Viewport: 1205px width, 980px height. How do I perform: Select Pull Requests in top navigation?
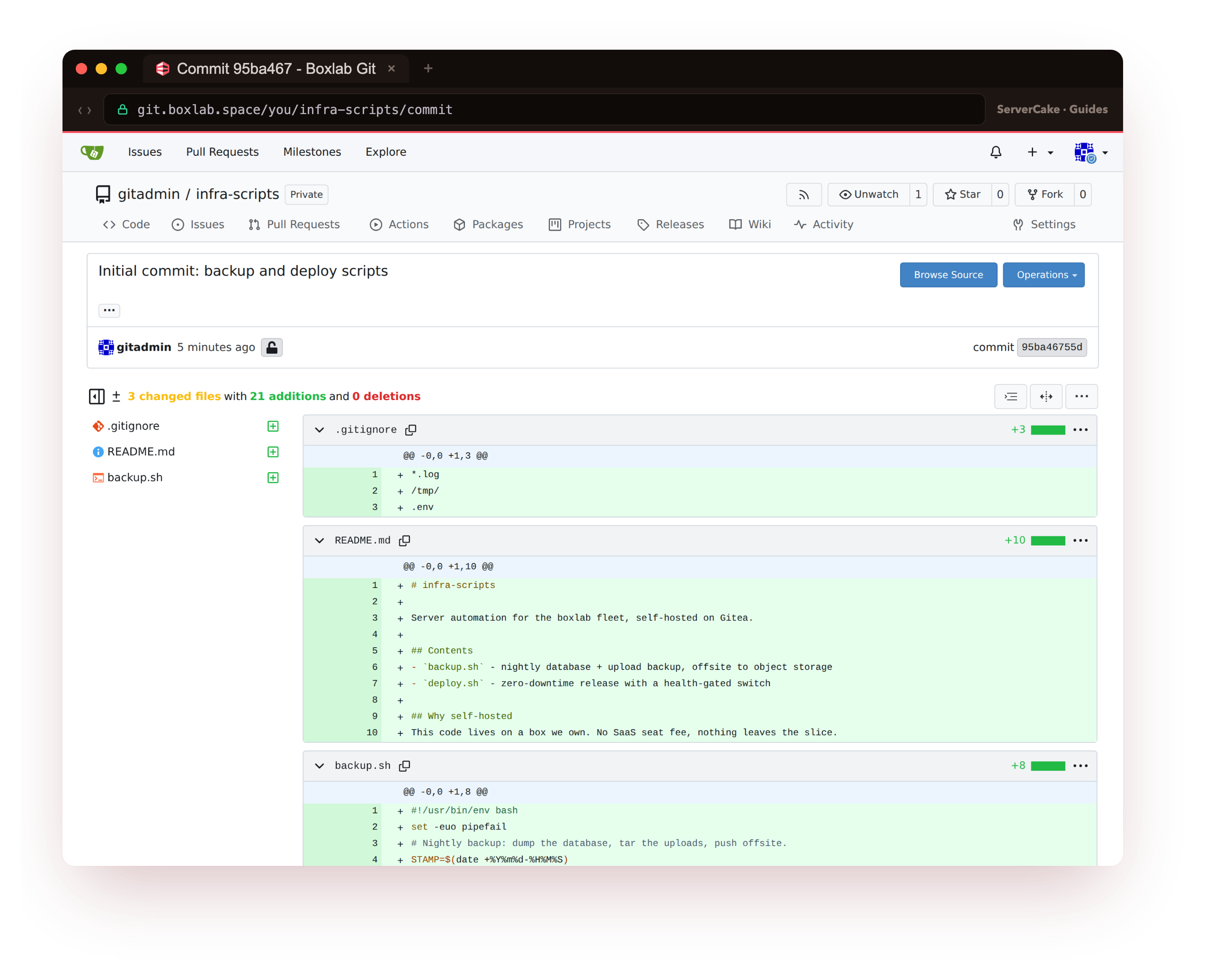[x=223, y=152]
